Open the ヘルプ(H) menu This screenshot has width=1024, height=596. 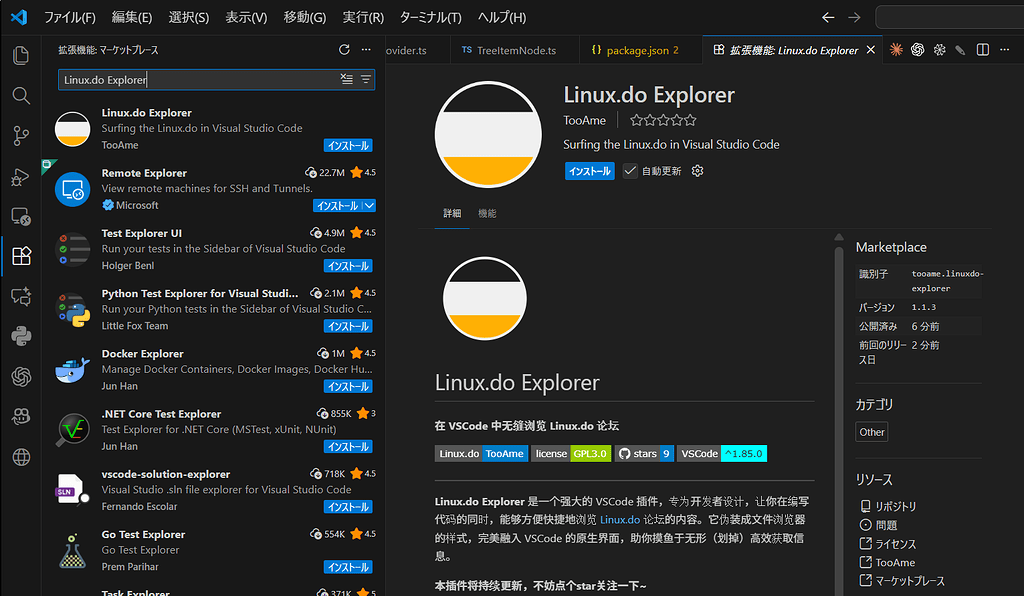[x=502, y=18]
